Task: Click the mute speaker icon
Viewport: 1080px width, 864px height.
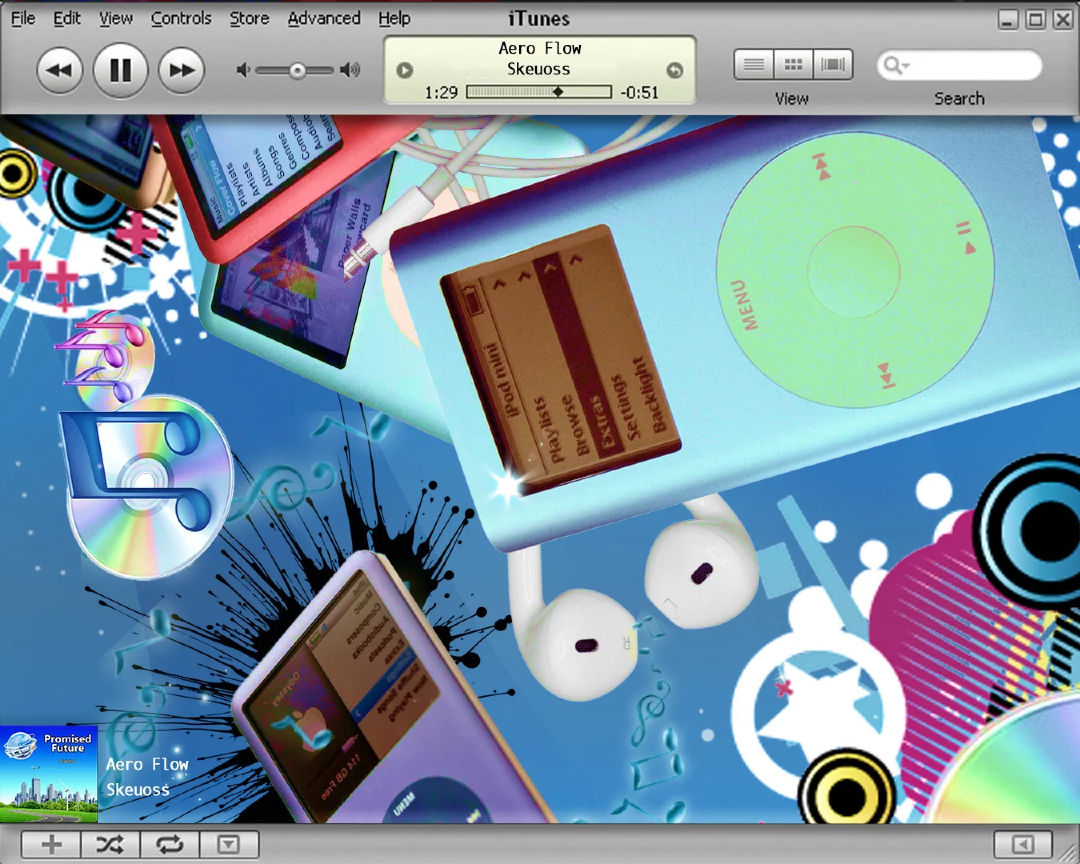Action: (x=241, y=69)
